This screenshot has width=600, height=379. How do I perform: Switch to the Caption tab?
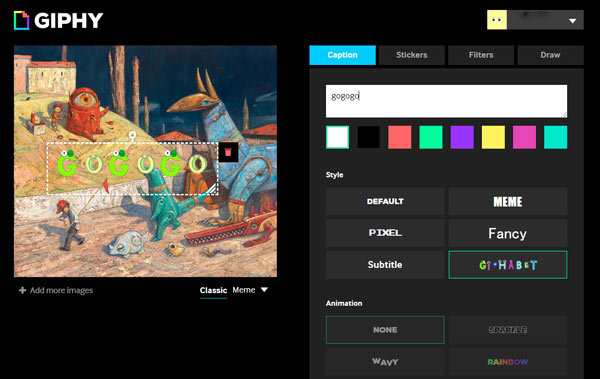click(x=342, y=55)
